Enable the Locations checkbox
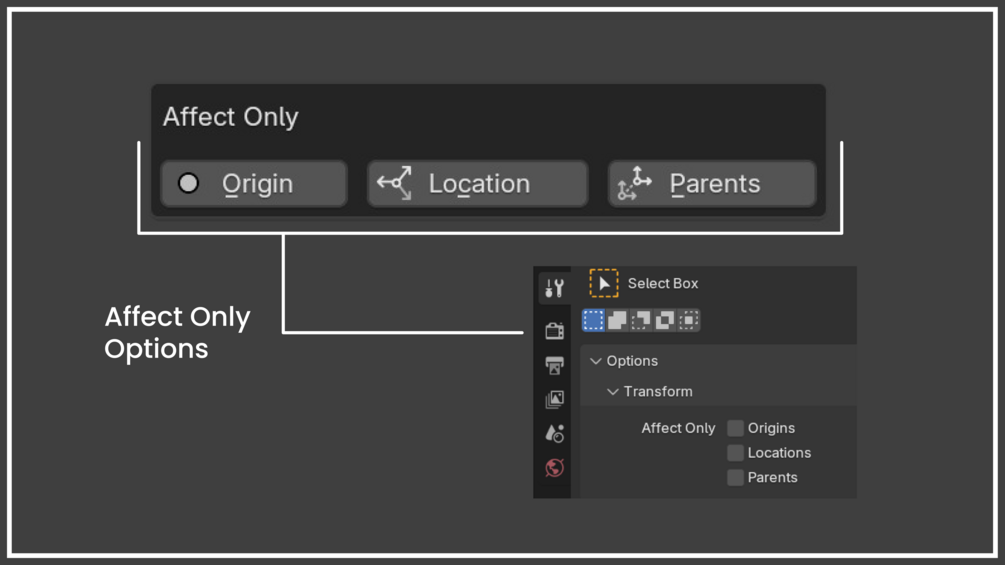Screen dimensions: 1005x565 tap(735, 453)
